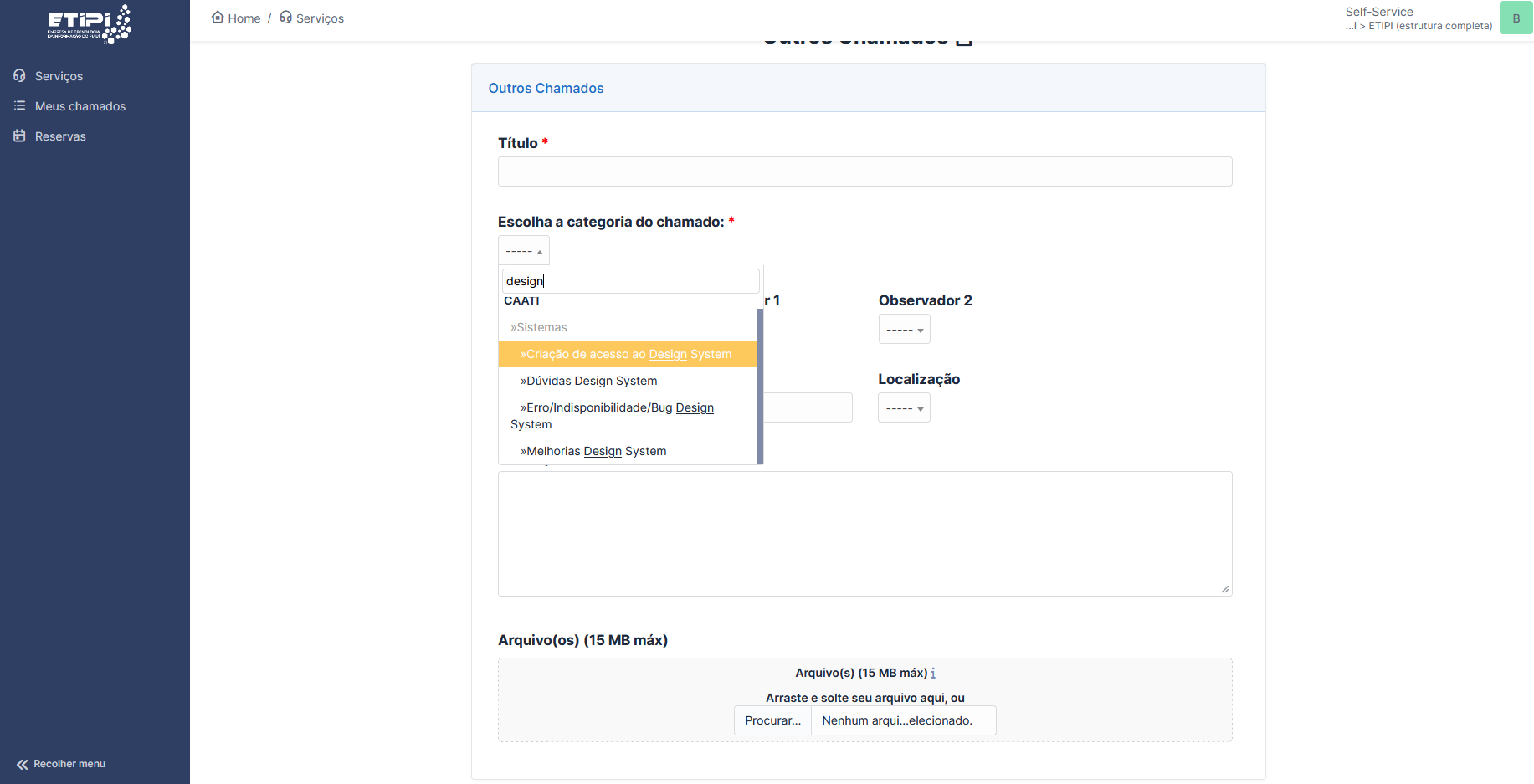
Task: Click the info icon next to Arquivo(s)
Action: [x=933, y=674]
